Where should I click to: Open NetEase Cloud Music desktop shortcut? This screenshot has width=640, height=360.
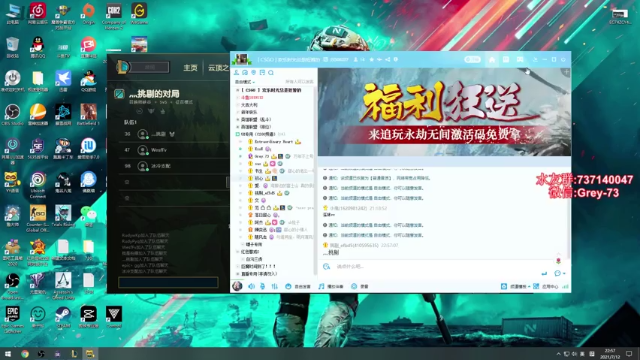tap(38, 13)
